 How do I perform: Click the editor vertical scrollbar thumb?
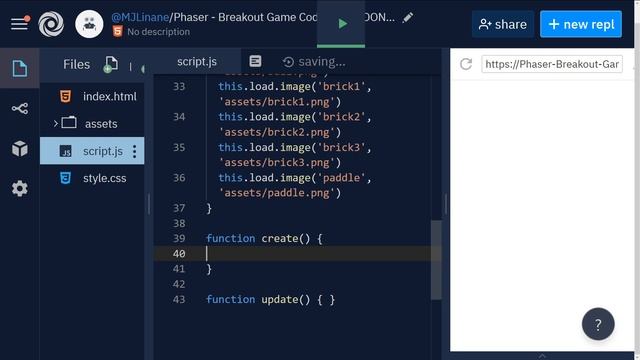tap(436, 260)
